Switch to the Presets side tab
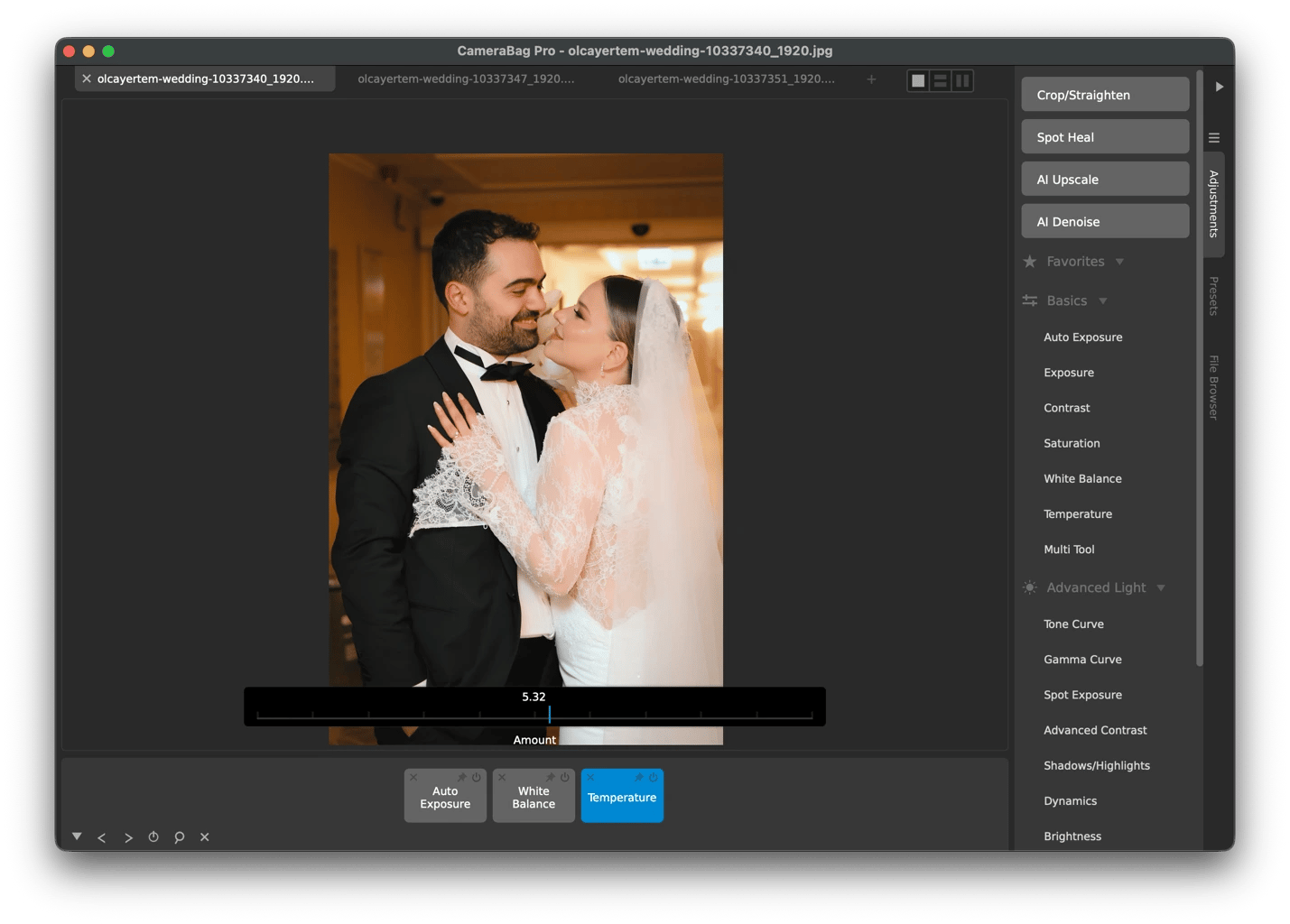This screenshot has width=1290, height=924. point(1214,296)
